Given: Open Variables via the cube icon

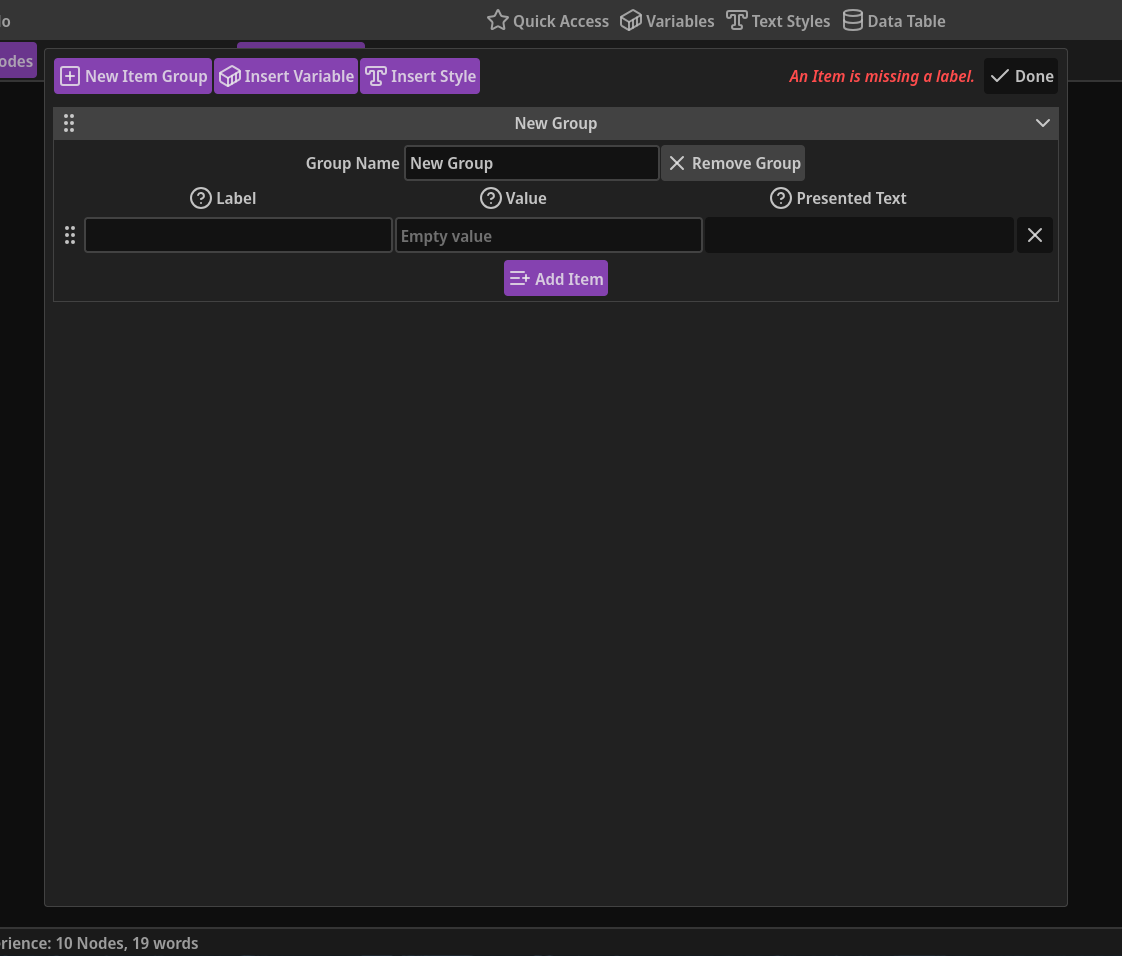Looking at the screenshot, I should pyautogui.click(x=630, y=20).
